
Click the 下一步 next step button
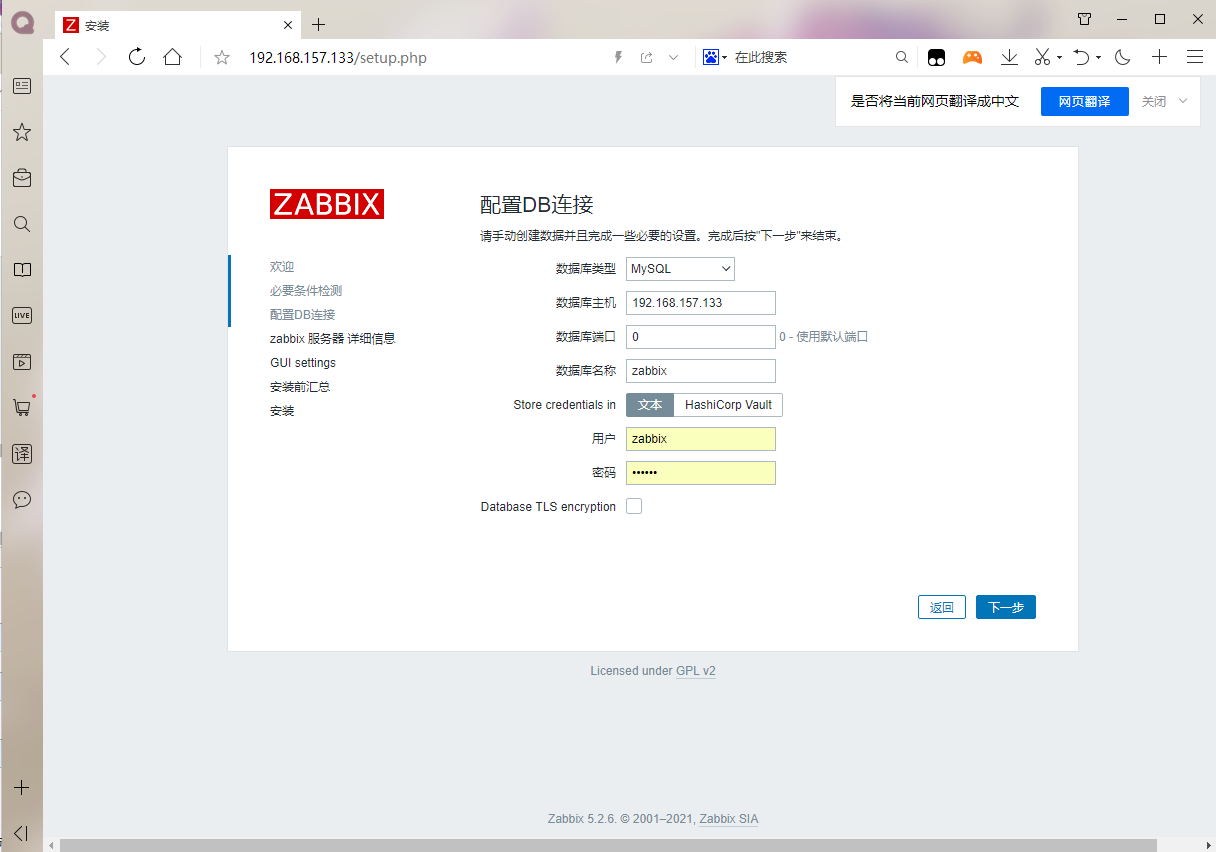click(1006, 607)
